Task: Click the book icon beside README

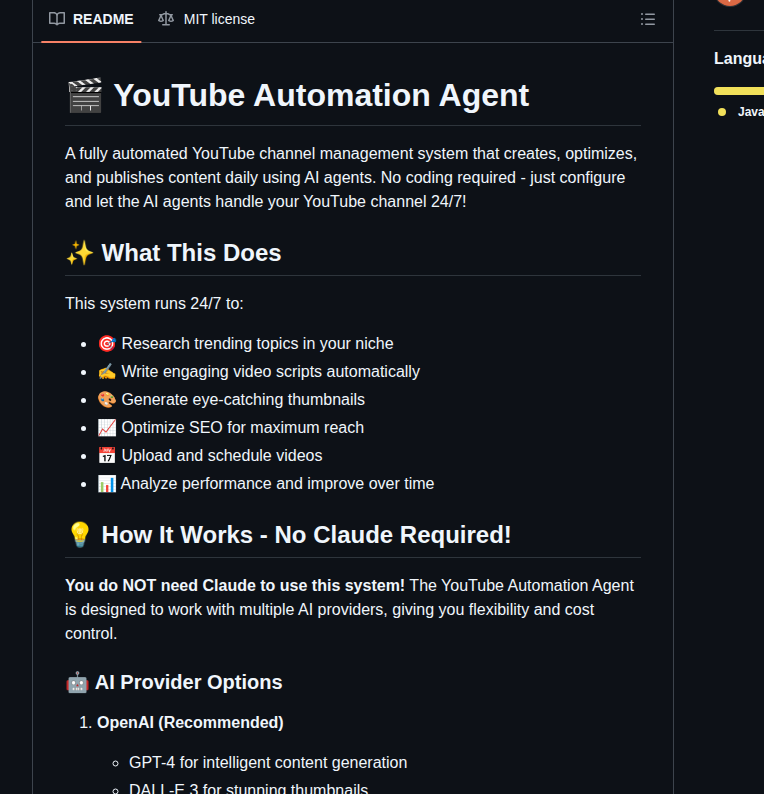Action: point(57,19)
